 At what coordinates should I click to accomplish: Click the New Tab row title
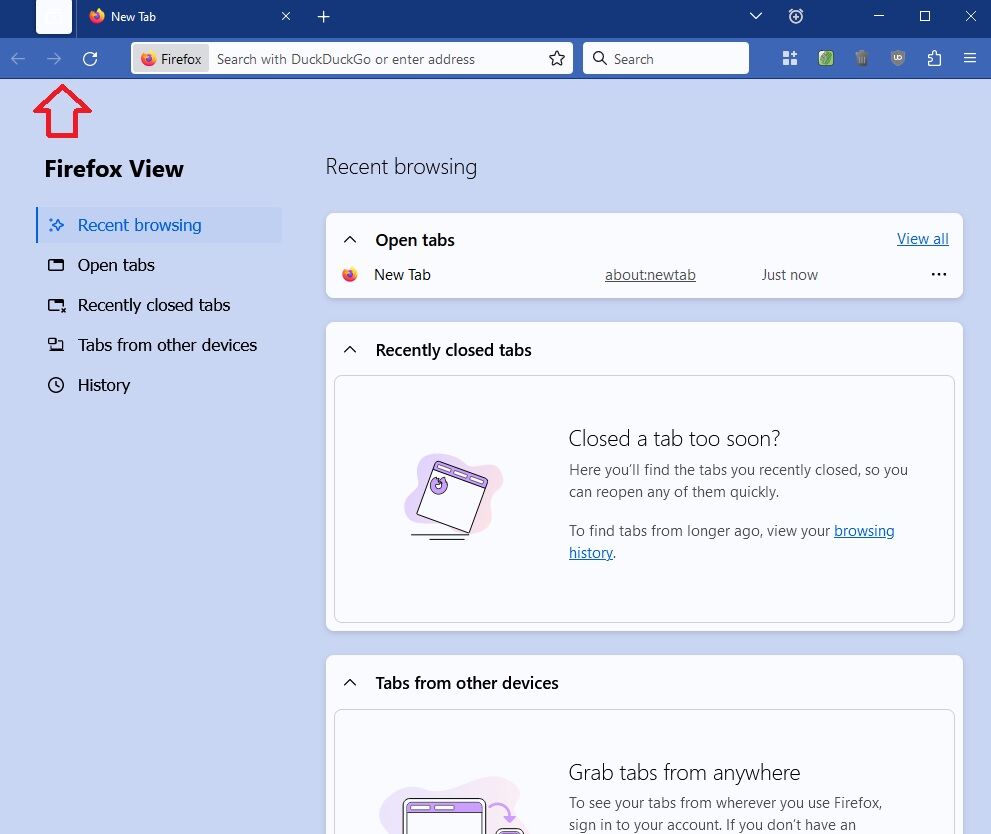point(402,275)
